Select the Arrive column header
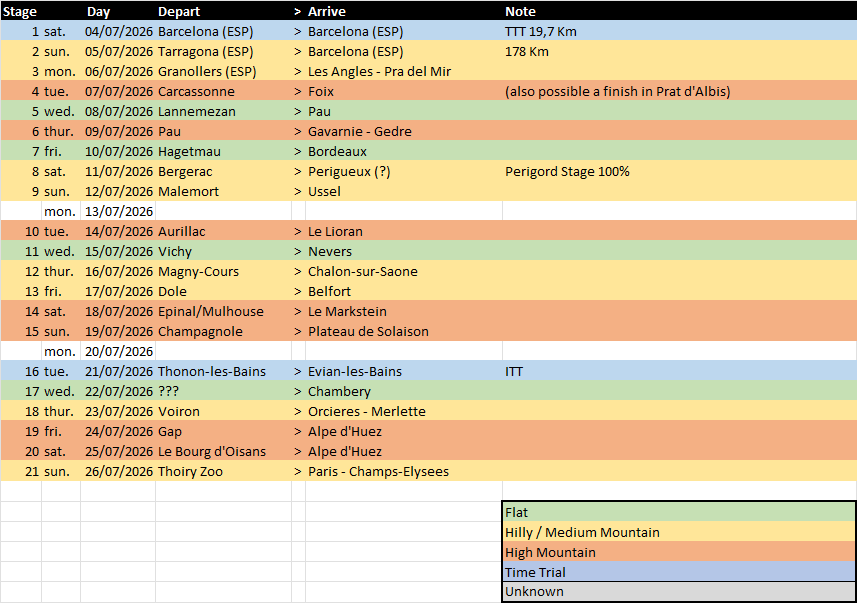This screenshot has height=603, width=857. pyautogui.click(x=327, y=11)
